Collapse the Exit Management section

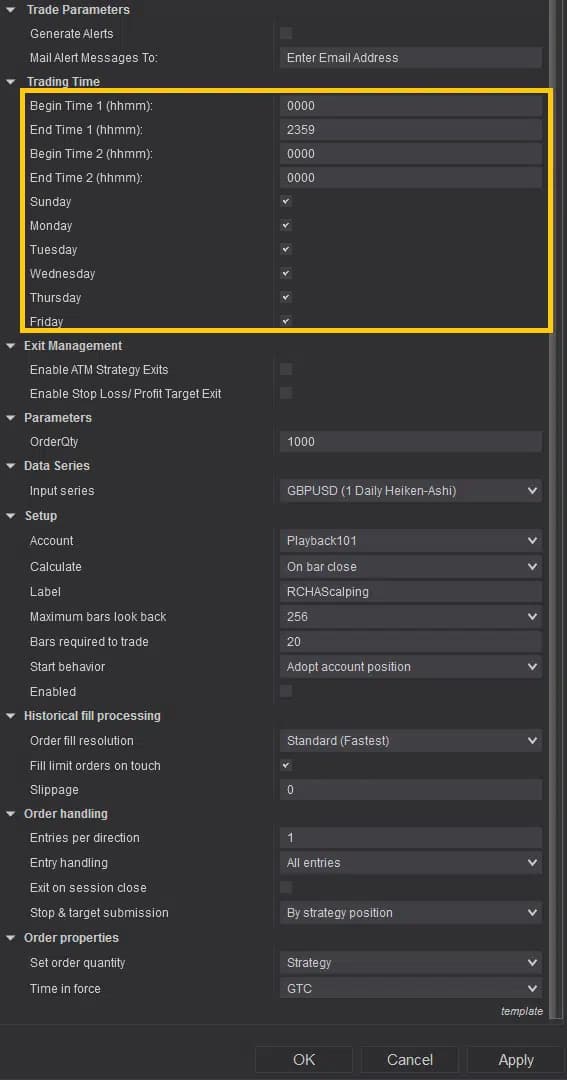tap(10, 346)
